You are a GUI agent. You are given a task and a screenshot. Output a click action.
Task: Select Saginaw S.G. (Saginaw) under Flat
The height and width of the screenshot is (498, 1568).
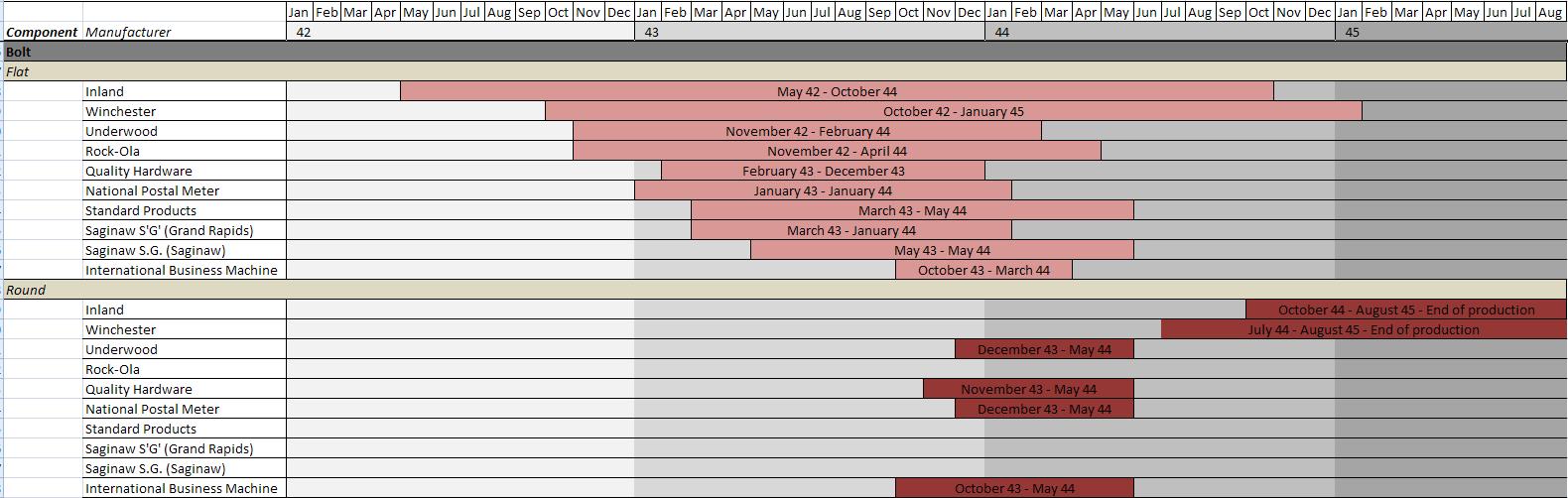[185, 250]
